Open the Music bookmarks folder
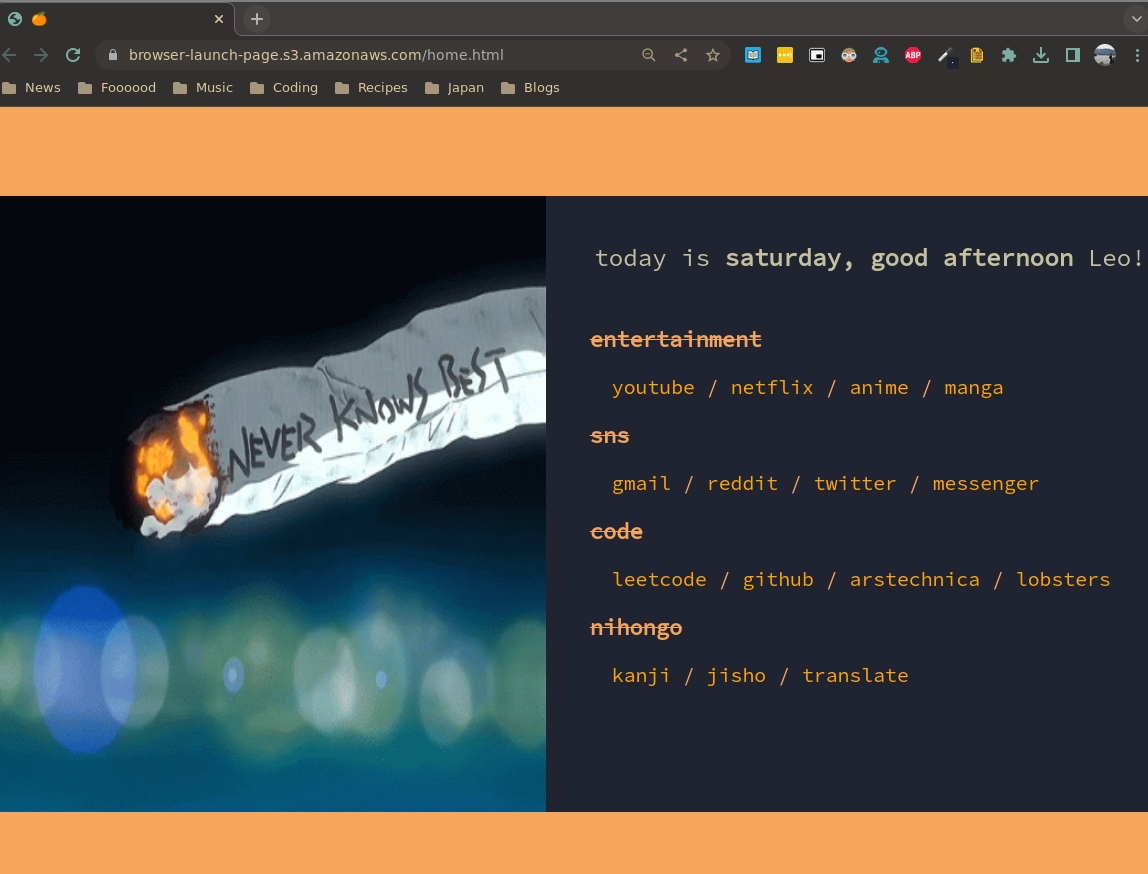This screenshot has height=874, width=1148. point(203,88)
